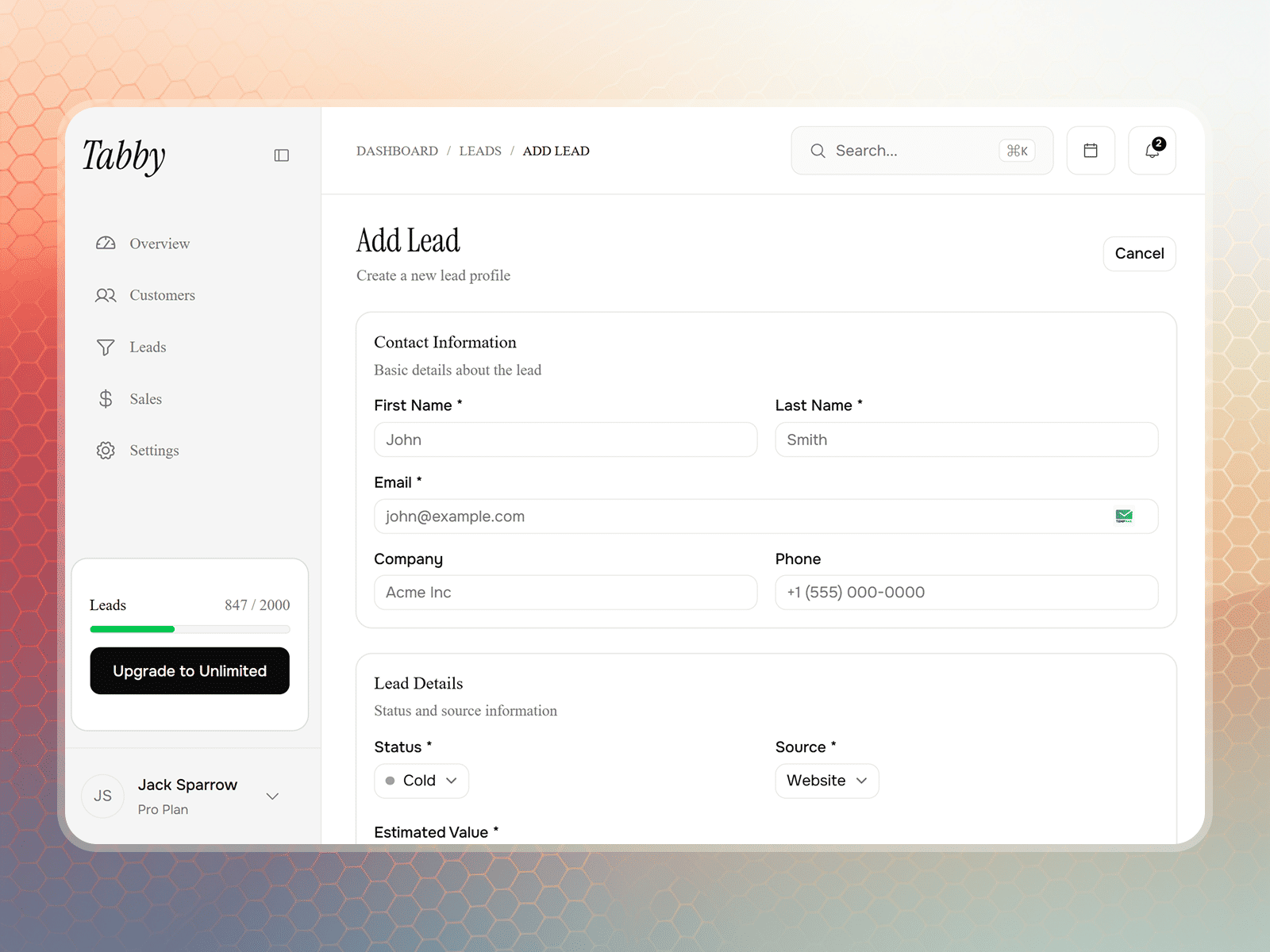Click the Leads funnel icon

coord(106,347)
